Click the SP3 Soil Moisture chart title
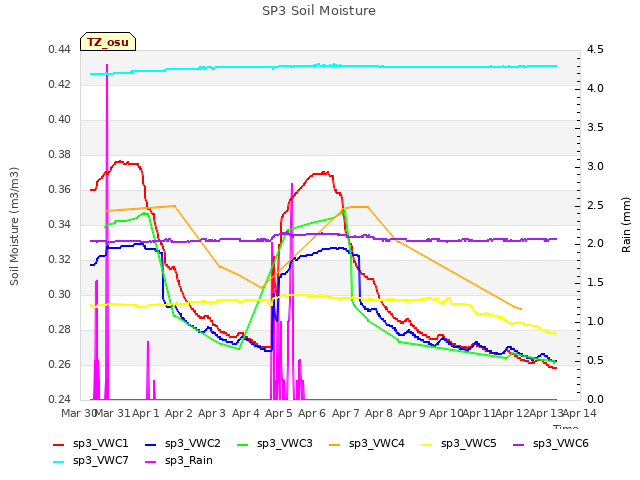The width and height of the screenshot is (640, 480). pyautogui.click(x=319, y=11)
